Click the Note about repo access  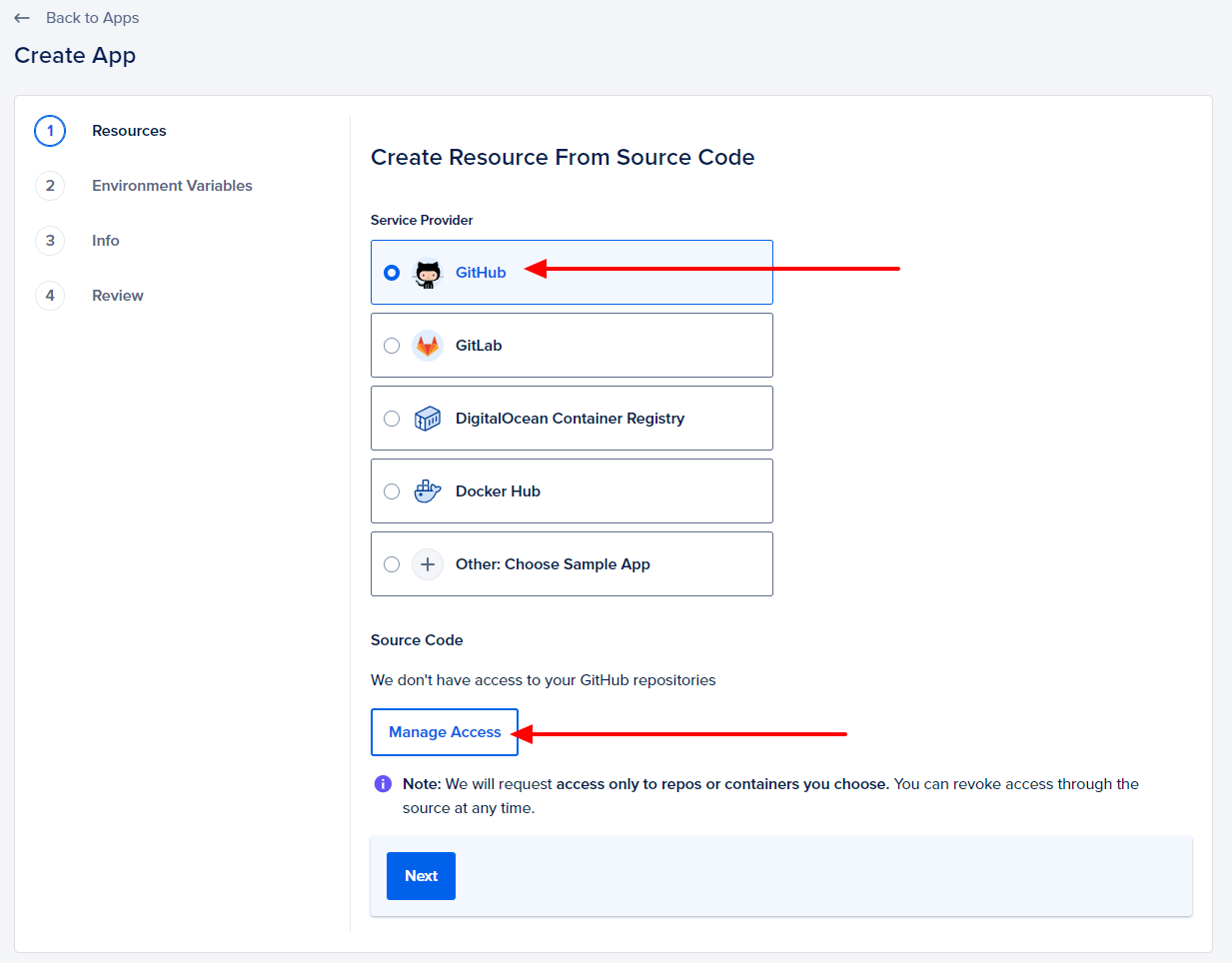pos(770,796)
